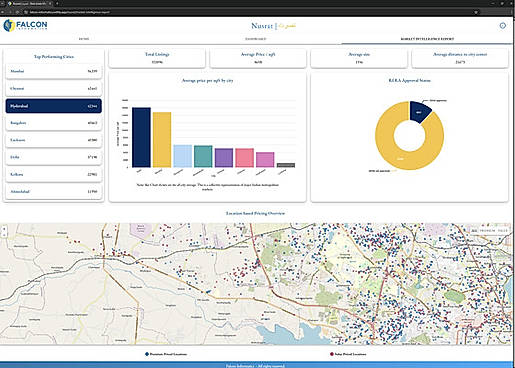515x368 pixels.
Task: Click the Premium Priced Locations legend label
Action: point(168,354)
